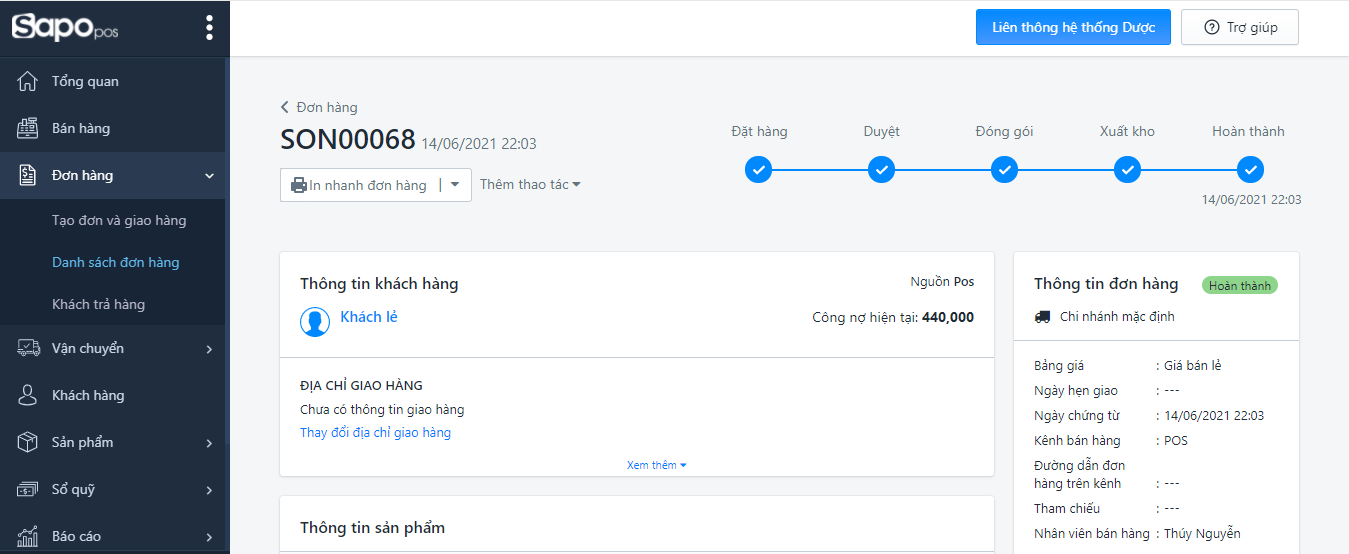The width and height of the screenshot is (1349, 554).
Task: Click the Đặt hàng step checkmark
Action: pyautogui.click(x=759, y=170)
